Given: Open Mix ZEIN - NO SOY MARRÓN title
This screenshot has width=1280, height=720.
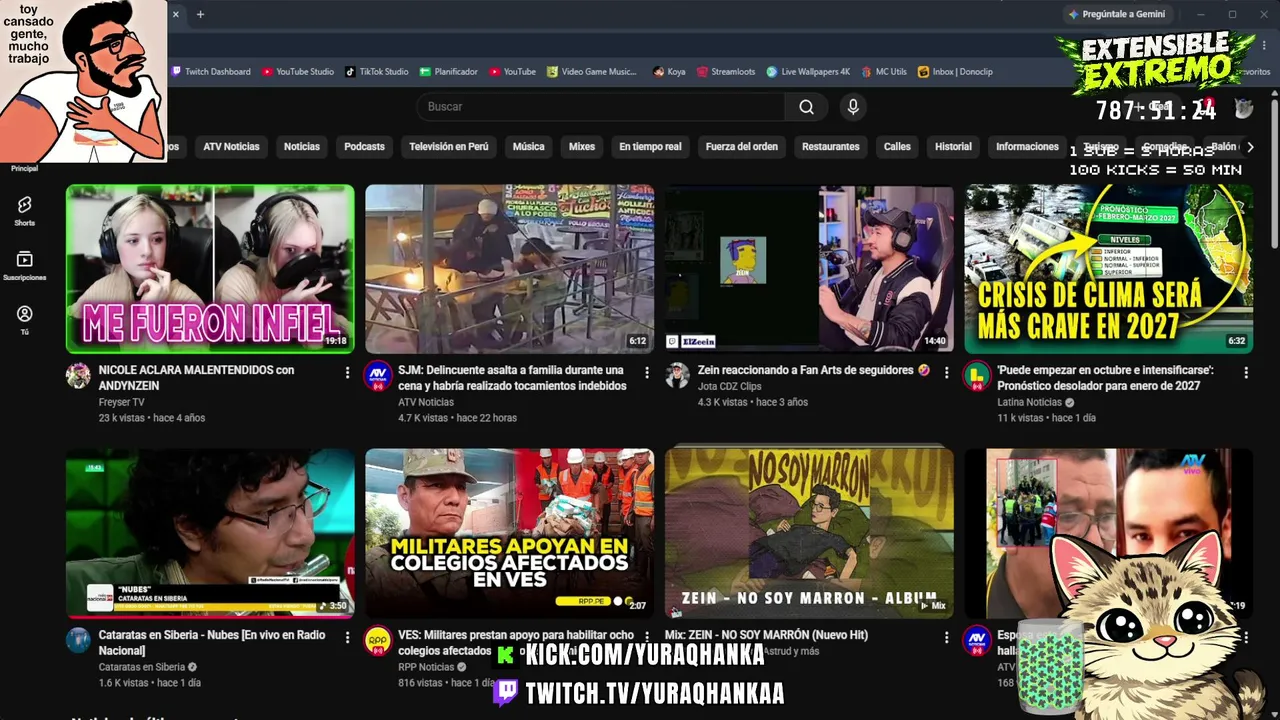Looking at the screenshot, I should pos(783,635).
